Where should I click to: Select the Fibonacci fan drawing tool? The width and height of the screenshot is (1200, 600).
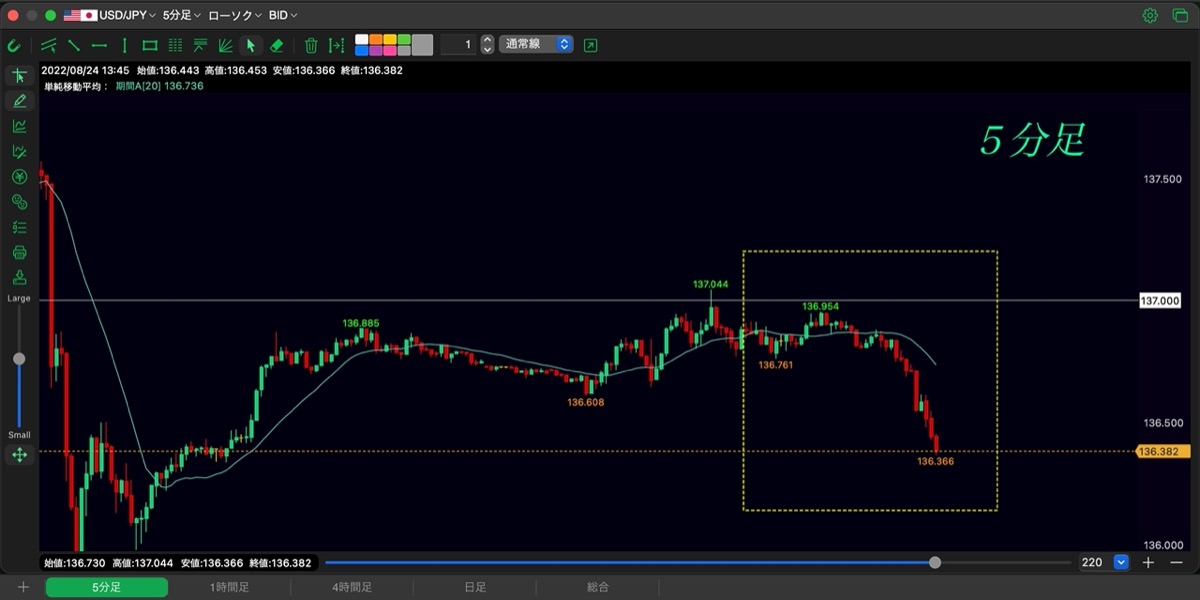pos(226,45)
